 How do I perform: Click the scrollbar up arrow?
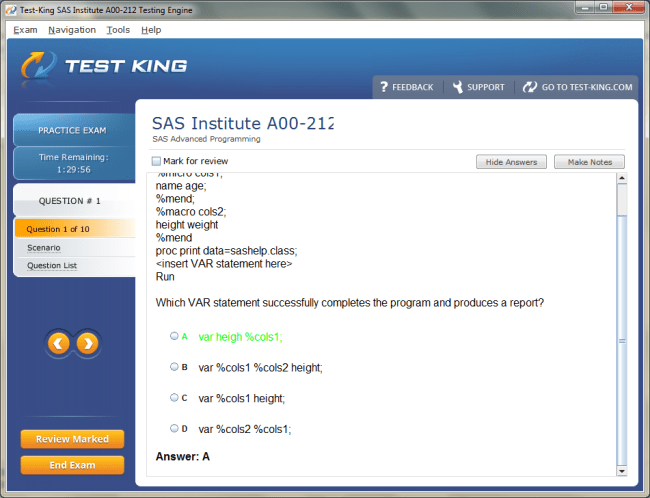[622, 178]
